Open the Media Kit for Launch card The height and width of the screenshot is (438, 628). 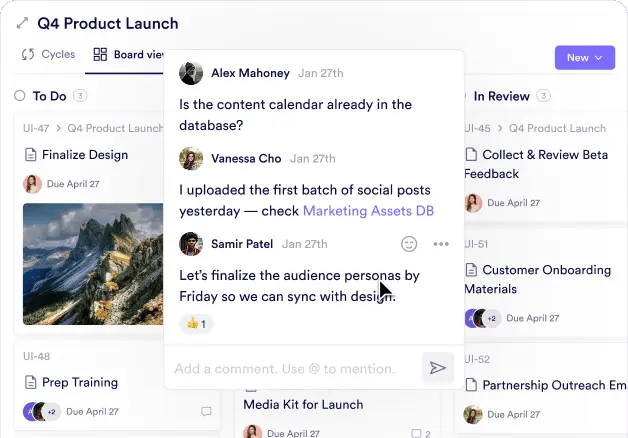click(303, 405)
